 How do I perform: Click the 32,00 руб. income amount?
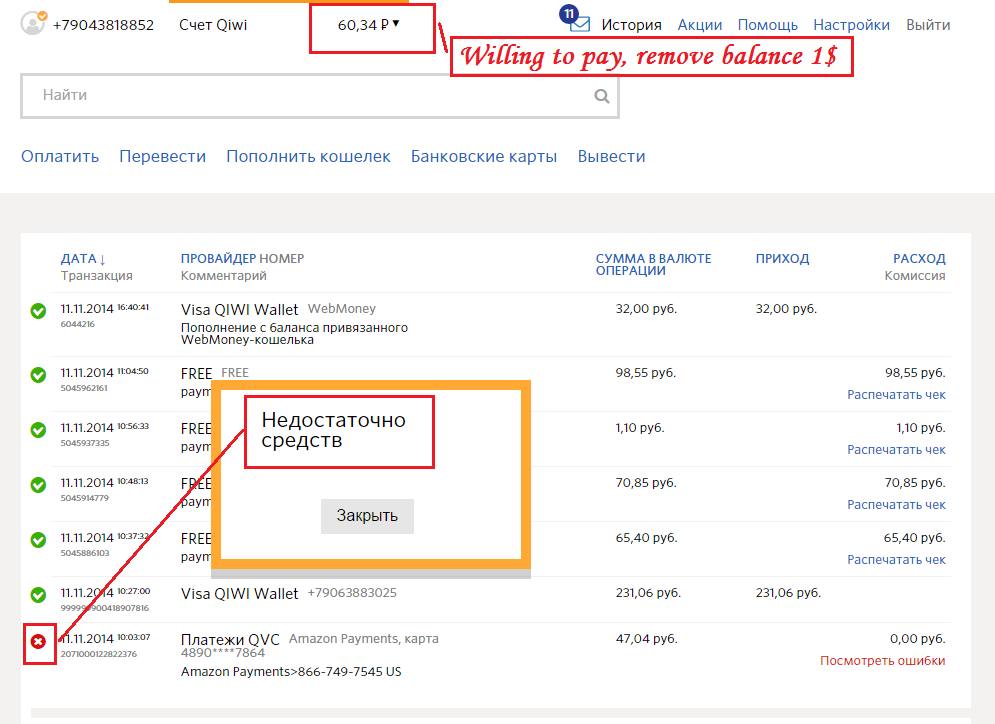786,309
